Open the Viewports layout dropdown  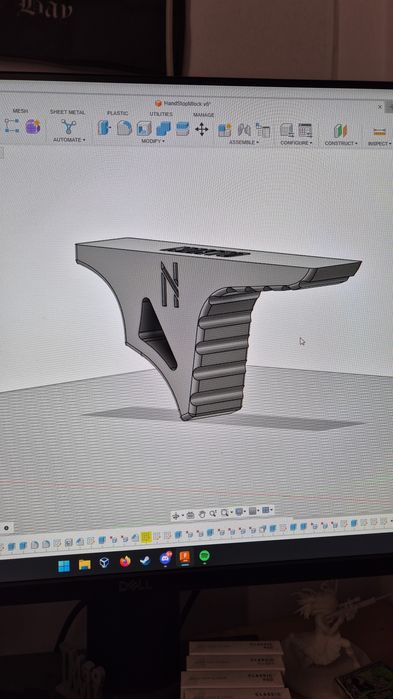click(x=267, y=510)
